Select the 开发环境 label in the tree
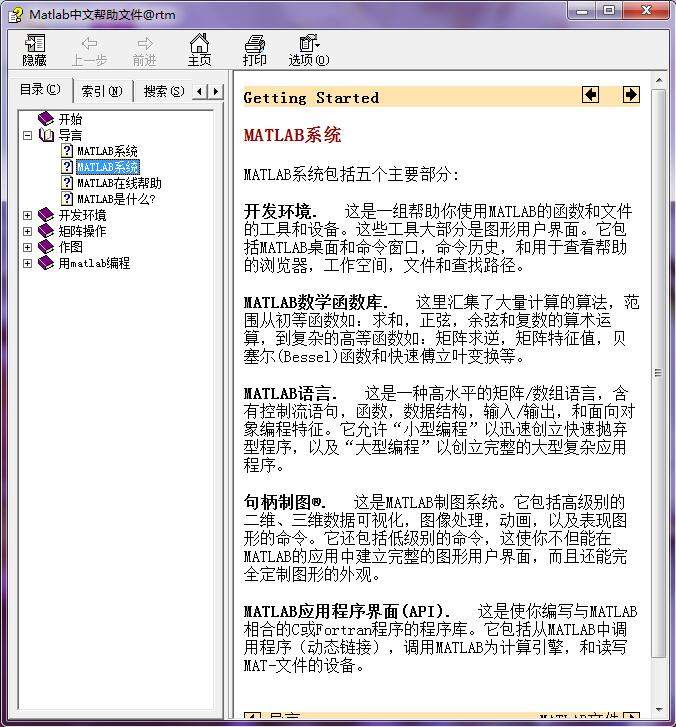Screen dimensions: 676x727 click(x=83, y=215)
